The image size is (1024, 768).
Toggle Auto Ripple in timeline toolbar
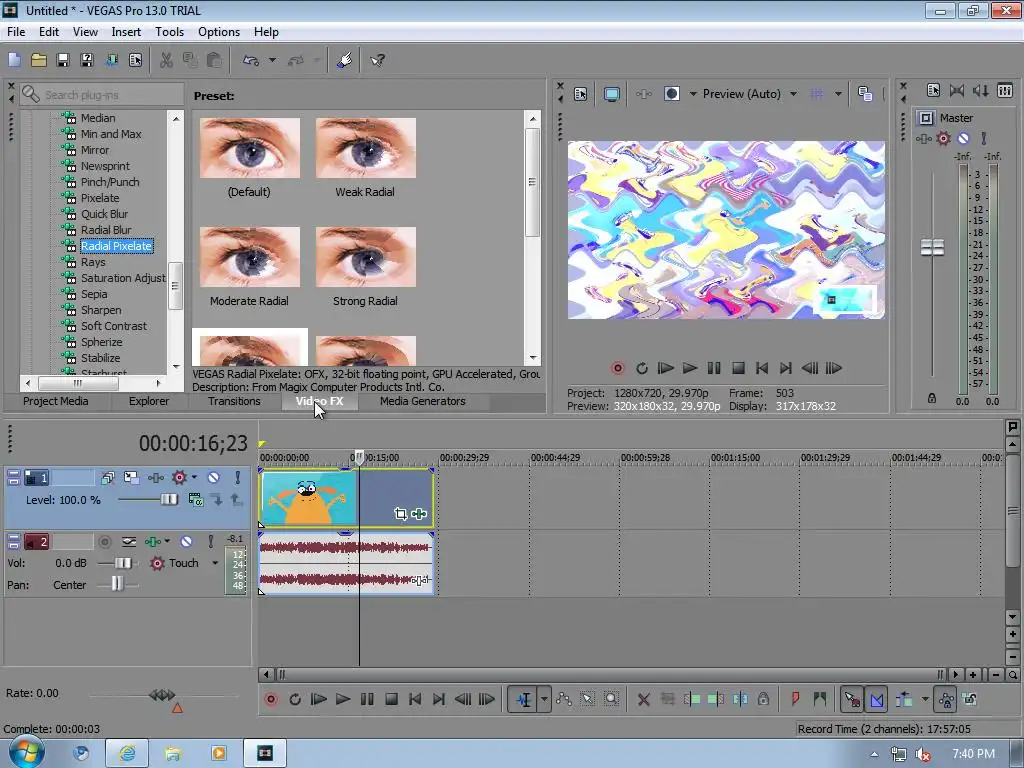(x=904, y=699)
